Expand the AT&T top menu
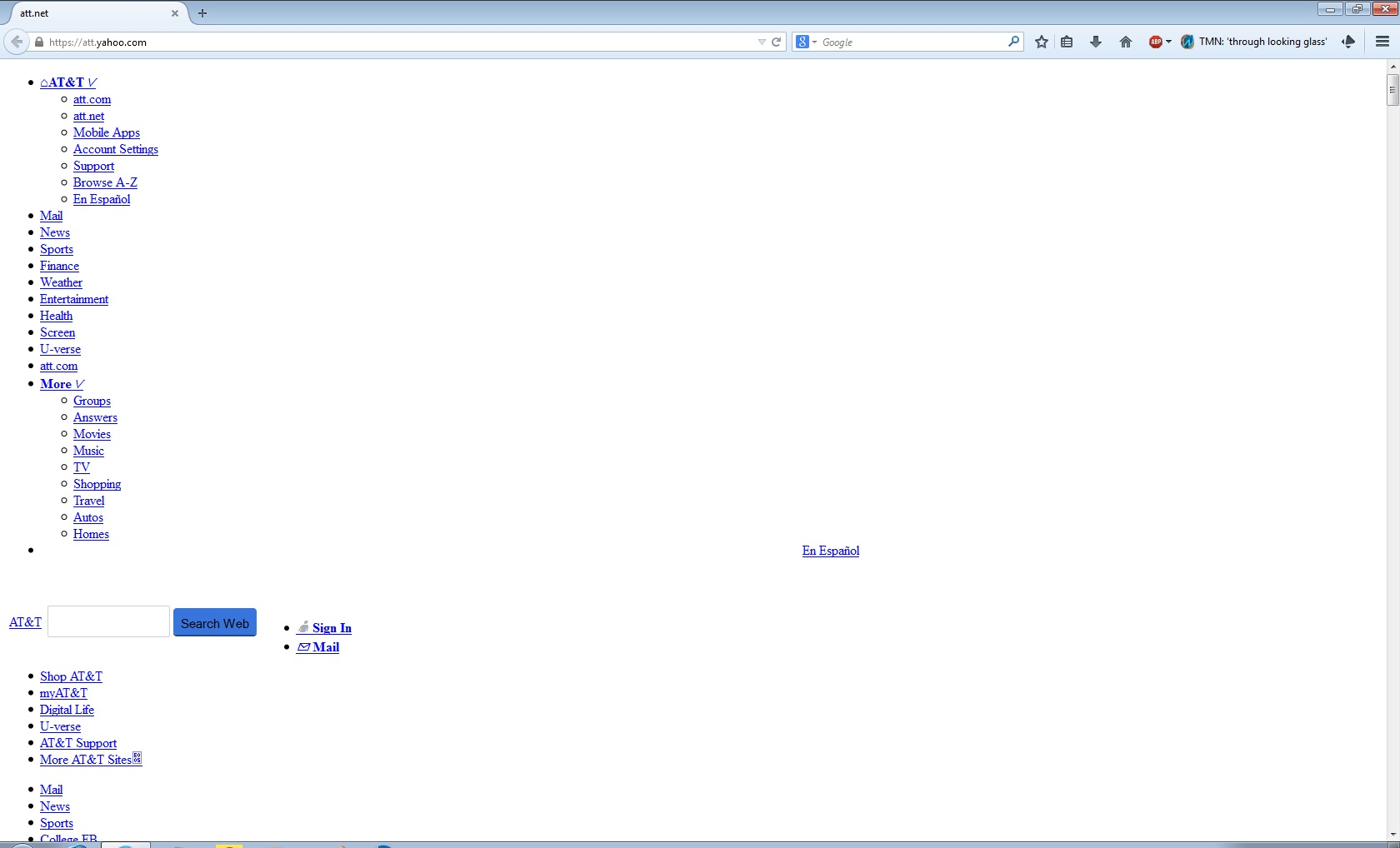Viewport: 1400px width, 848px height. [x=68, y=82]
